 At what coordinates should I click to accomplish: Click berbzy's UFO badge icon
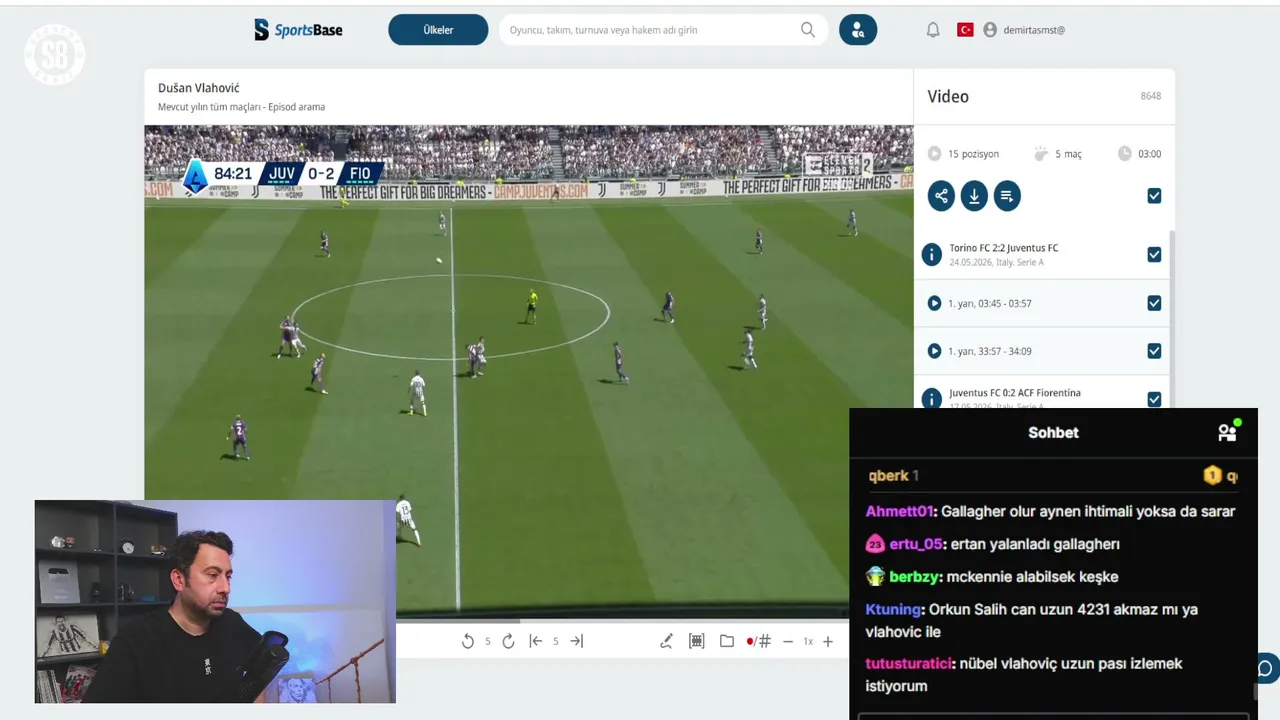[x=875, y=577]
